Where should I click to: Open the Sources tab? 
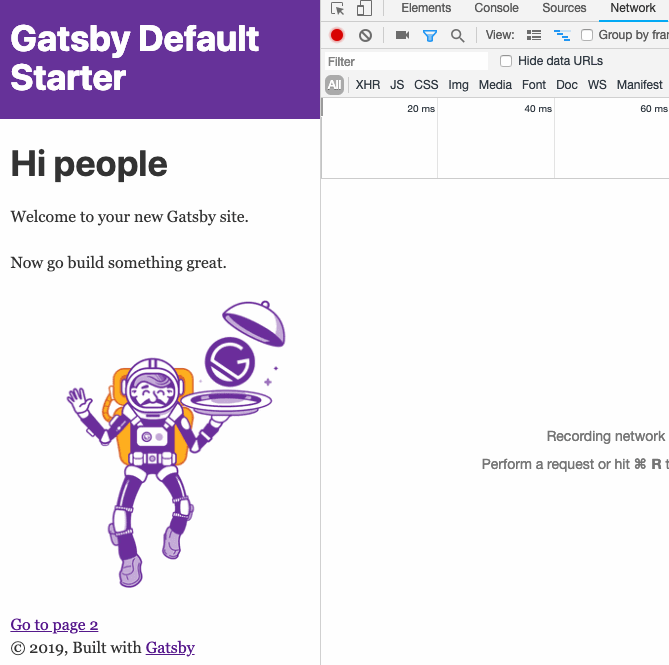564,8
